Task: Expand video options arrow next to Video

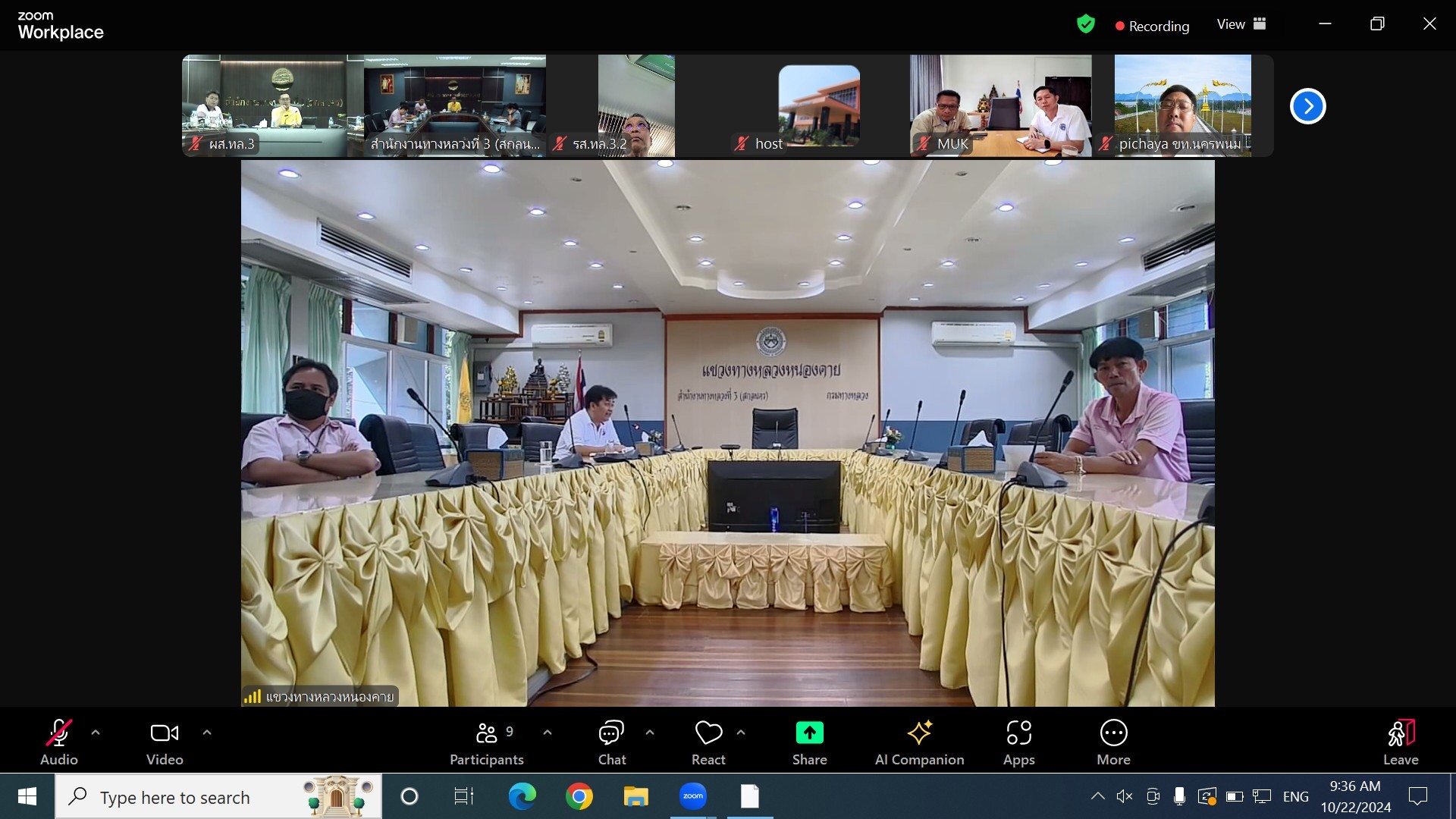Action: click(207, 733)
